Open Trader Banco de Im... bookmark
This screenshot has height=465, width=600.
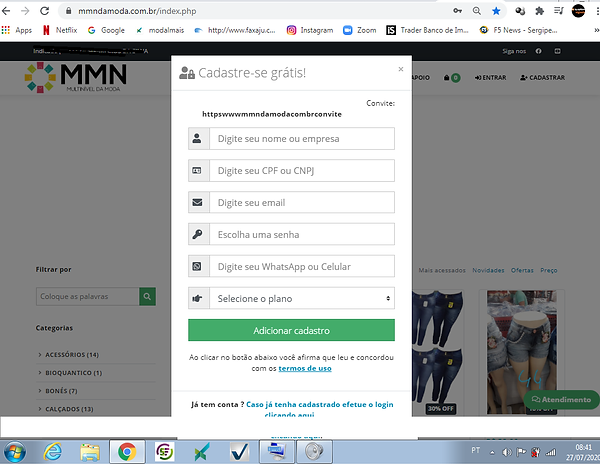coord(427,30)
